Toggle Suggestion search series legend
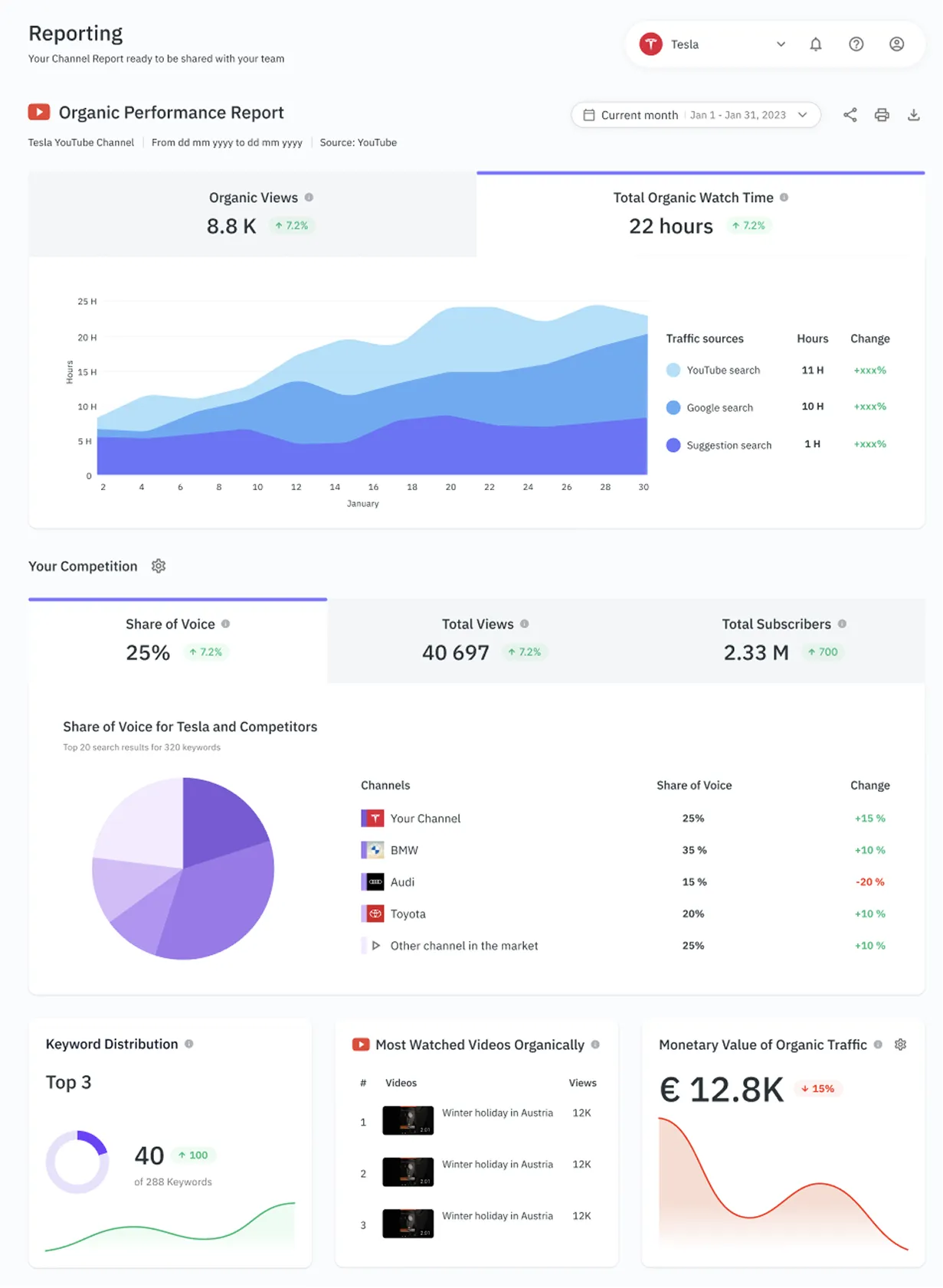943x1288 pixels. point(673,445)
